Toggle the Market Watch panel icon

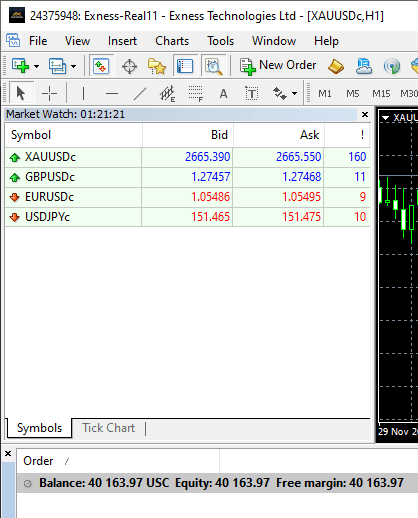101,66
